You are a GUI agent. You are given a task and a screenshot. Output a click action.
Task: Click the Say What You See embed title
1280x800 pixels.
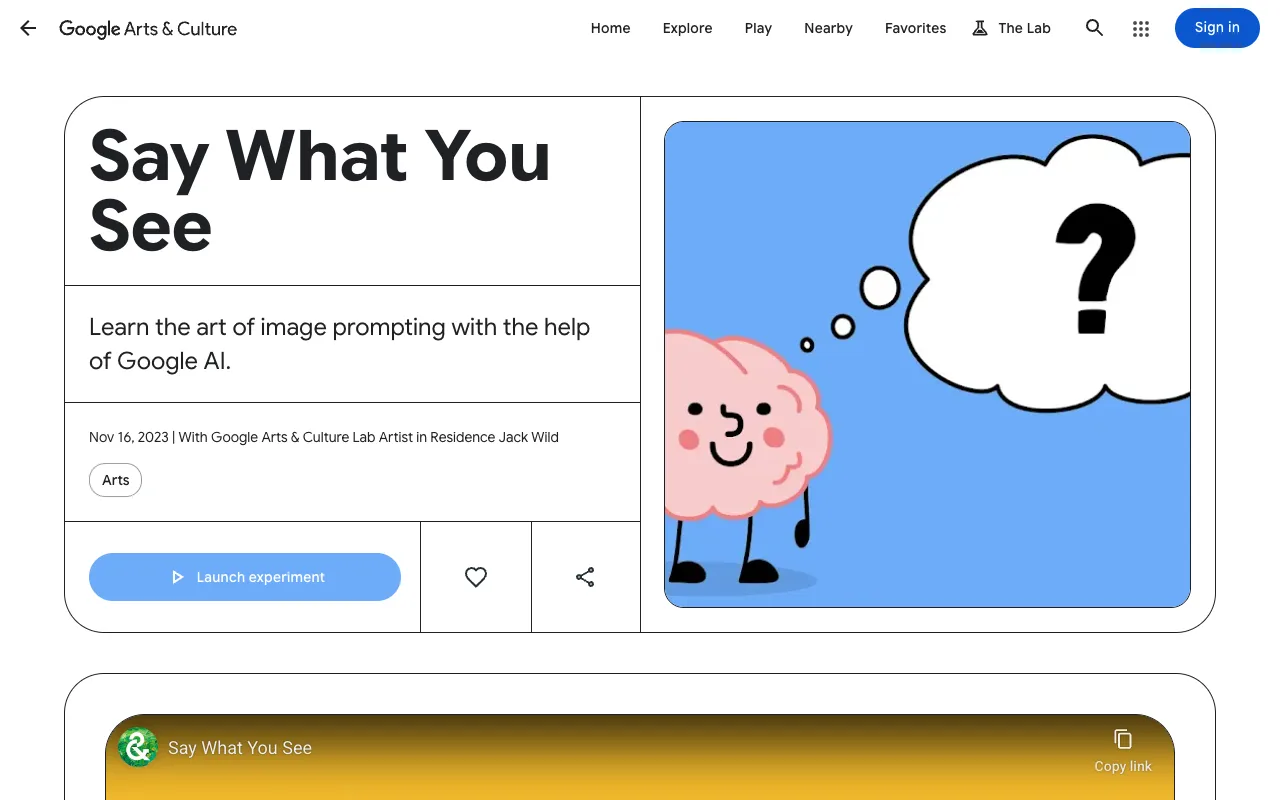[x=240, y=747]
